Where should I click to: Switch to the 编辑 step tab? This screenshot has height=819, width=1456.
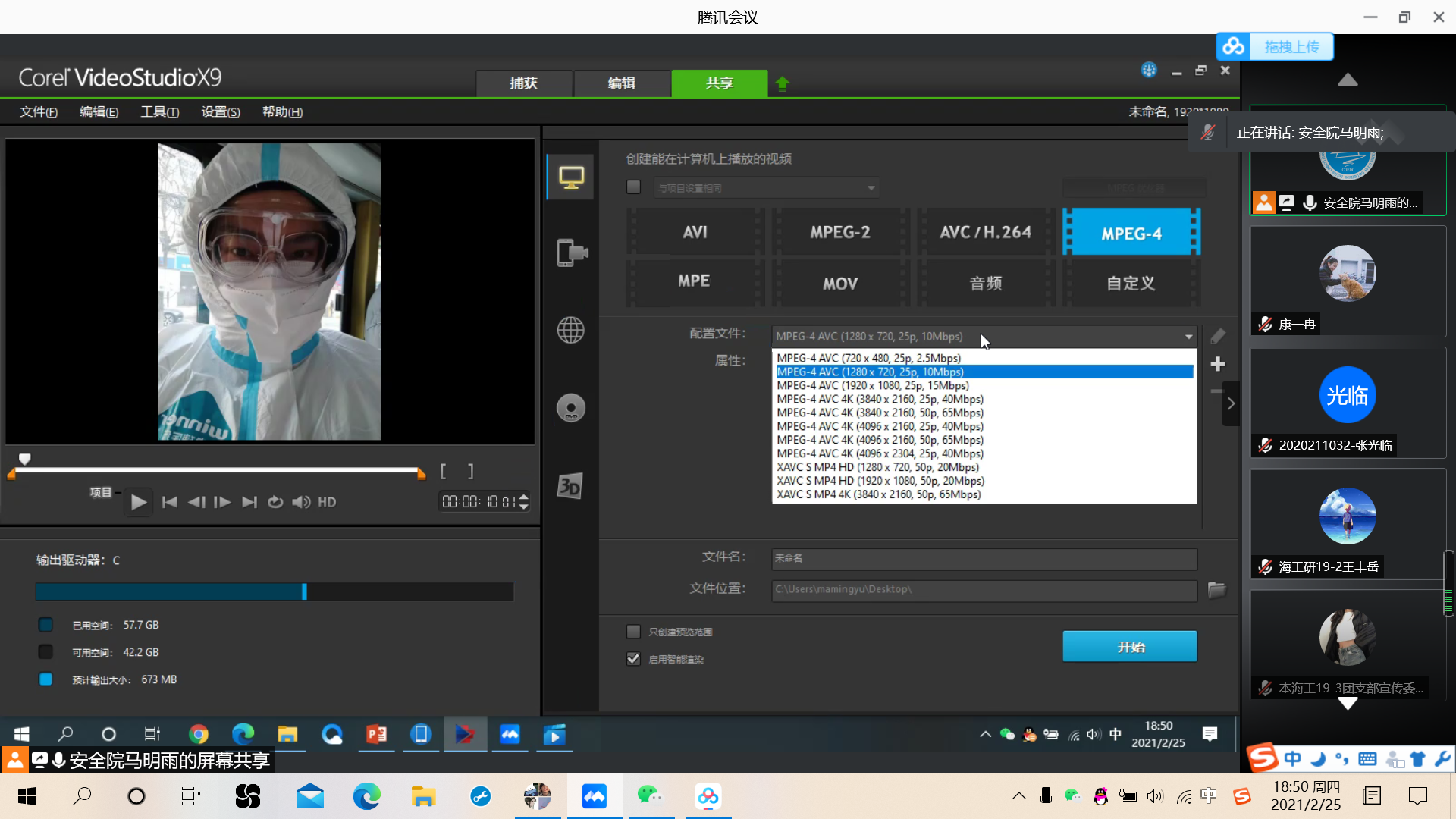(x=621, y=83)
